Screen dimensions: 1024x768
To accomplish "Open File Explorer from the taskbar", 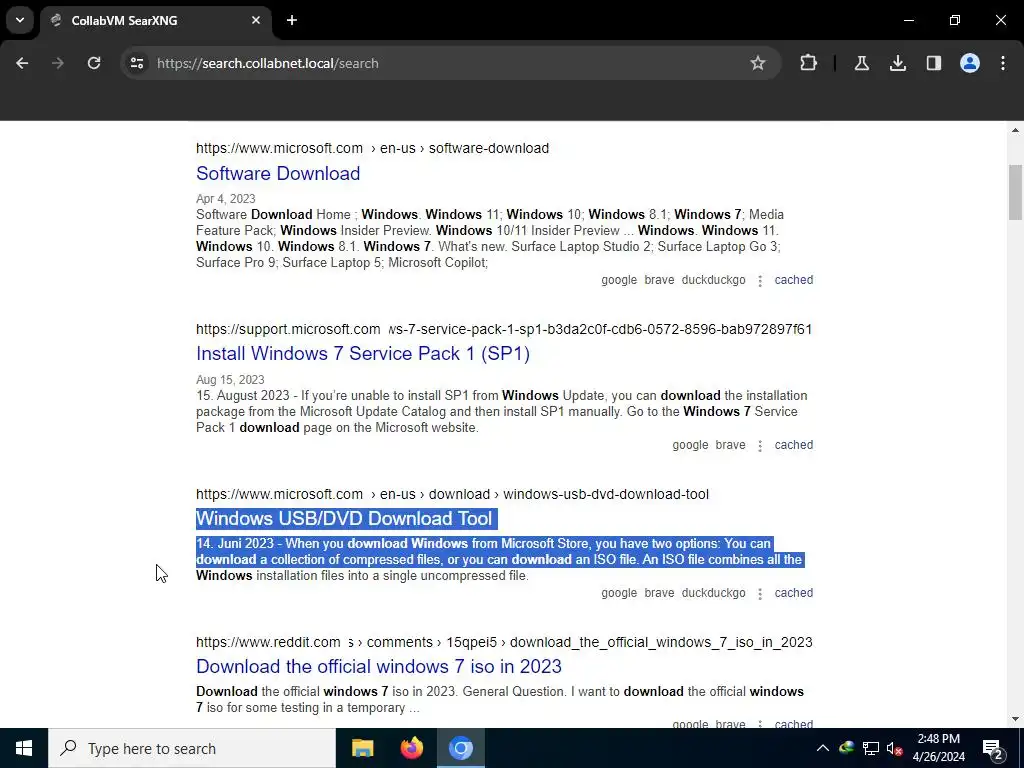I will [362, 748].
